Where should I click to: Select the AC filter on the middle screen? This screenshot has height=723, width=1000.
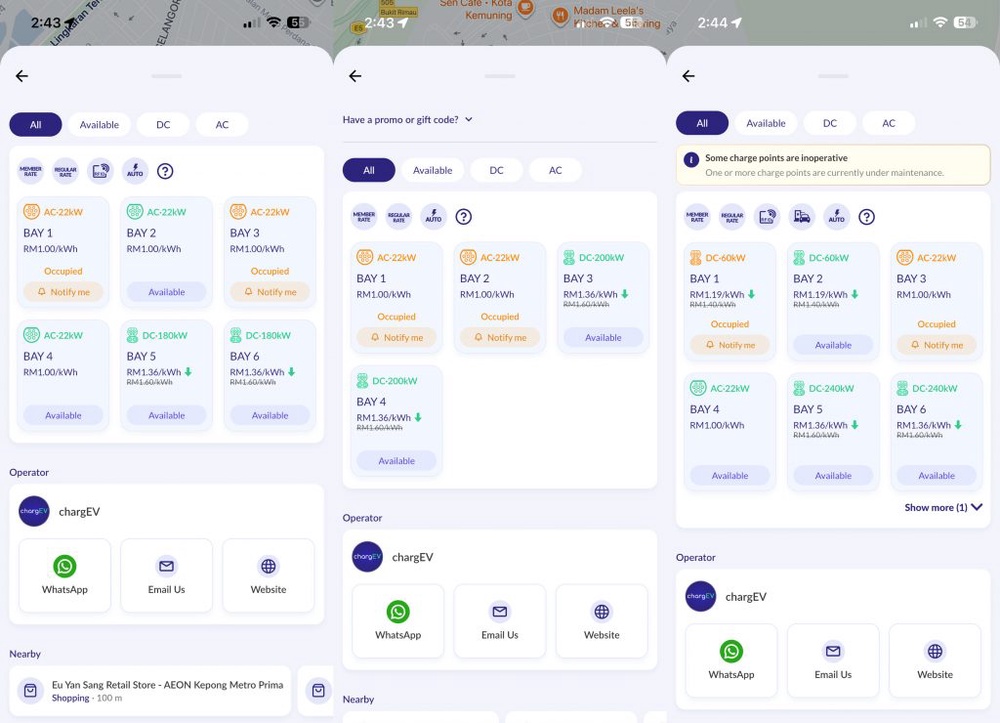tap(555, 170)
